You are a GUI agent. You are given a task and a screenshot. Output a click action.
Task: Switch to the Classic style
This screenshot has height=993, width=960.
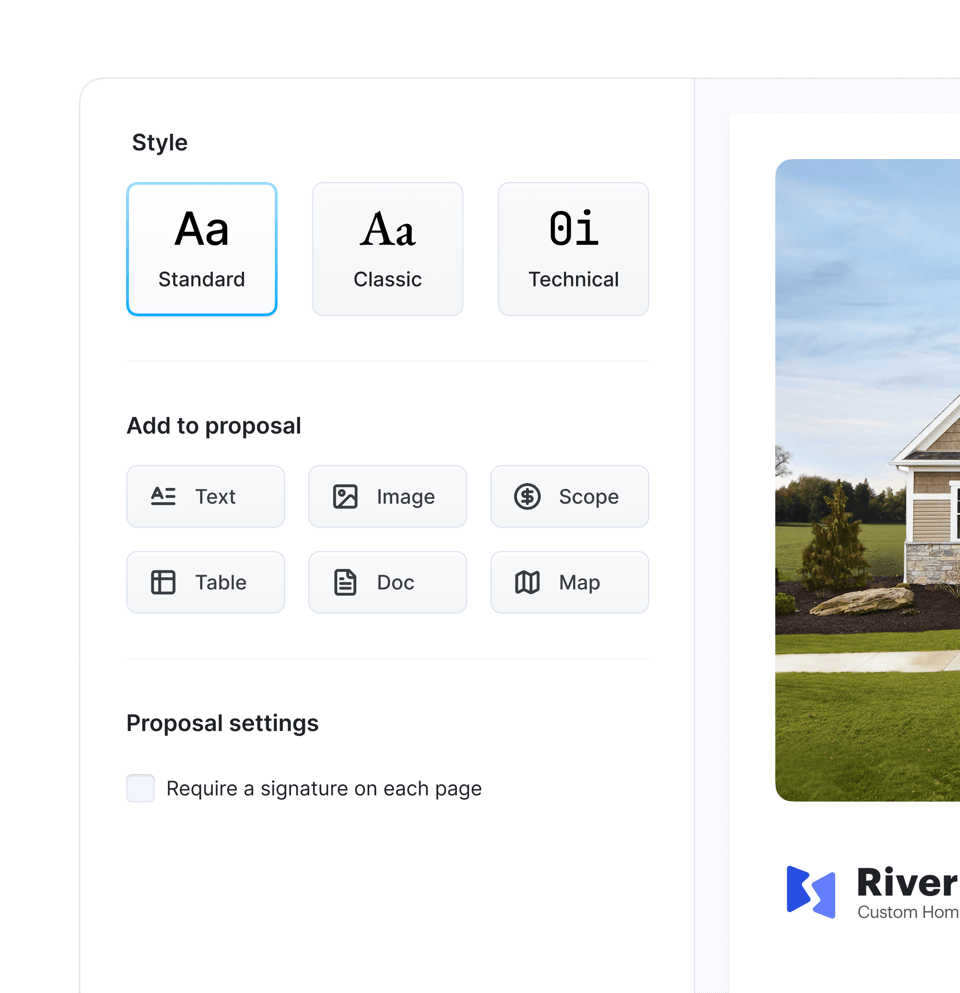coord(387,249)
